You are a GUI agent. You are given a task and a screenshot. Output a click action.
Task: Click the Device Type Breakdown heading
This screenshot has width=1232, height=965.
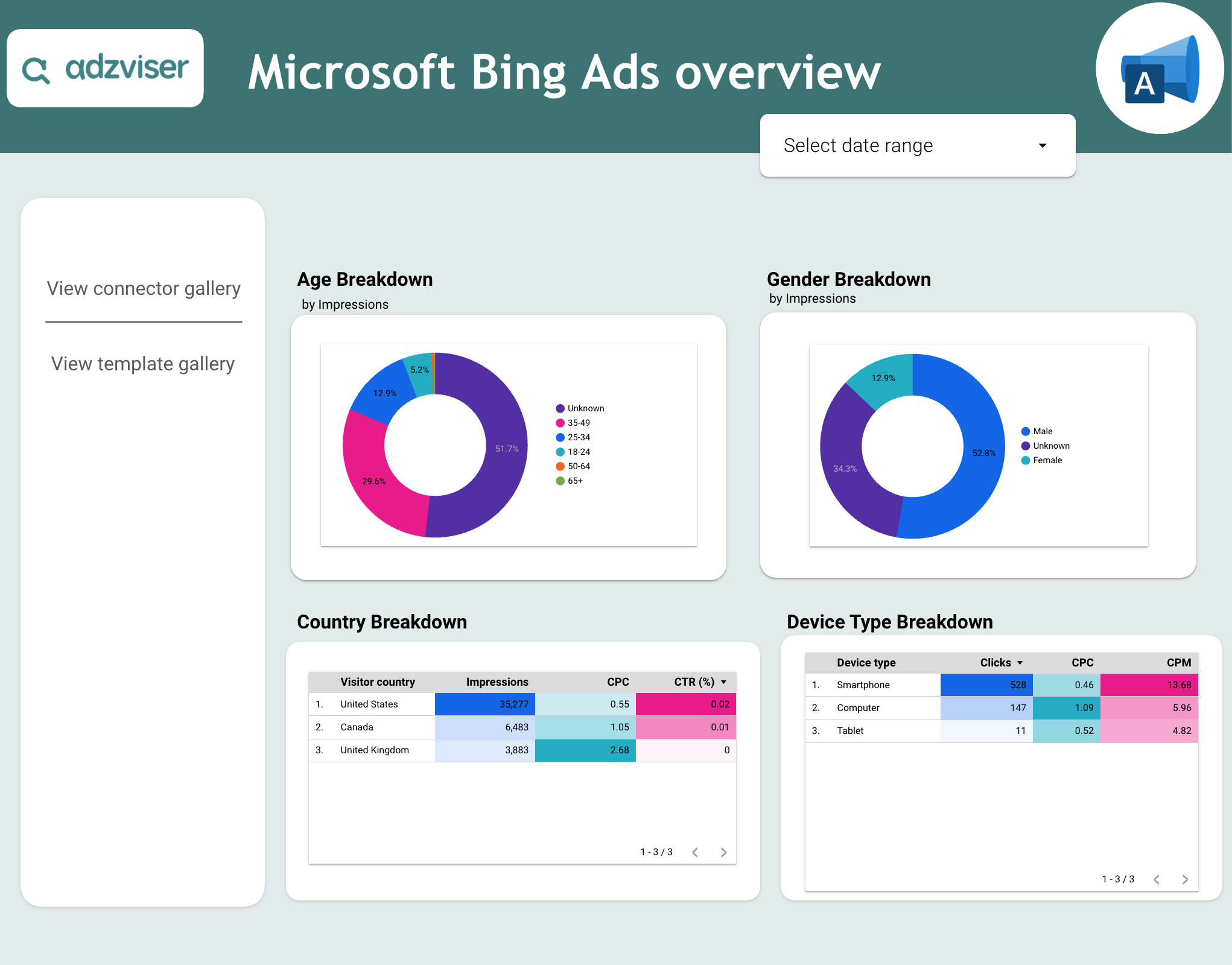coord(890,622)
